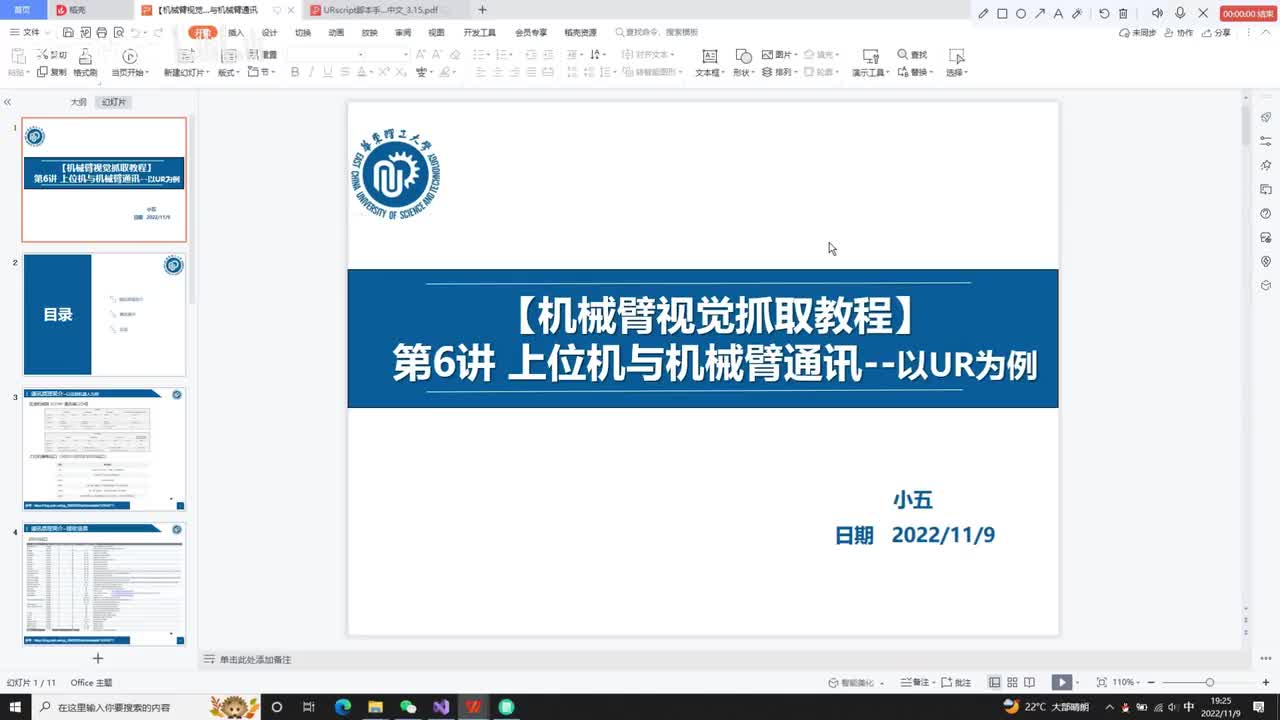Click the 分享 Share button
The width and height of the screenshot is (1280, 720).
(x=1217, y=33)
